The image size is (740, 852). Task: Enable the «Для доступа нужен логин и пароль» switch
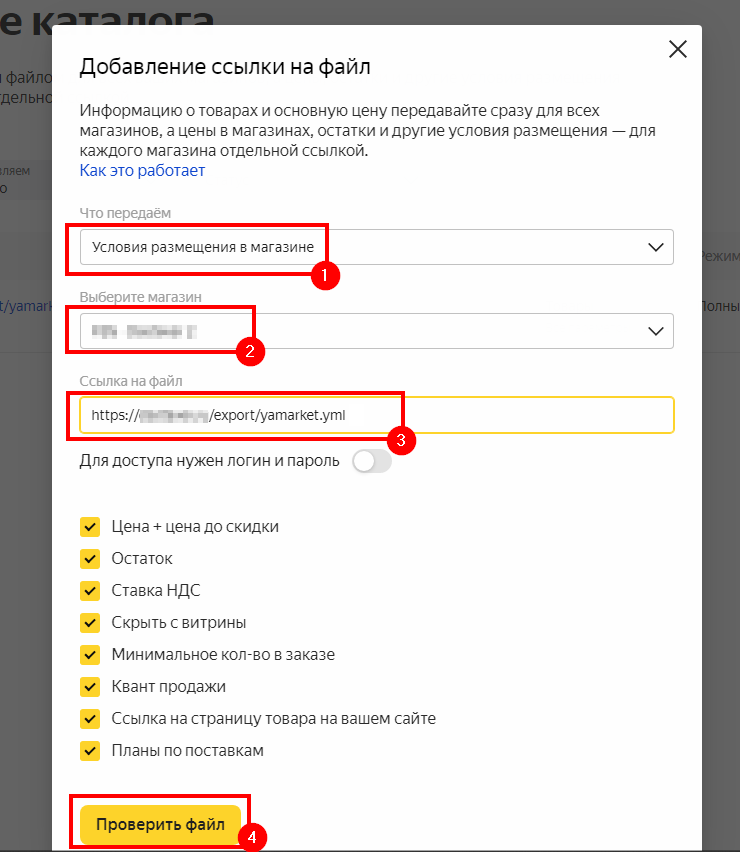coord(371,461)
